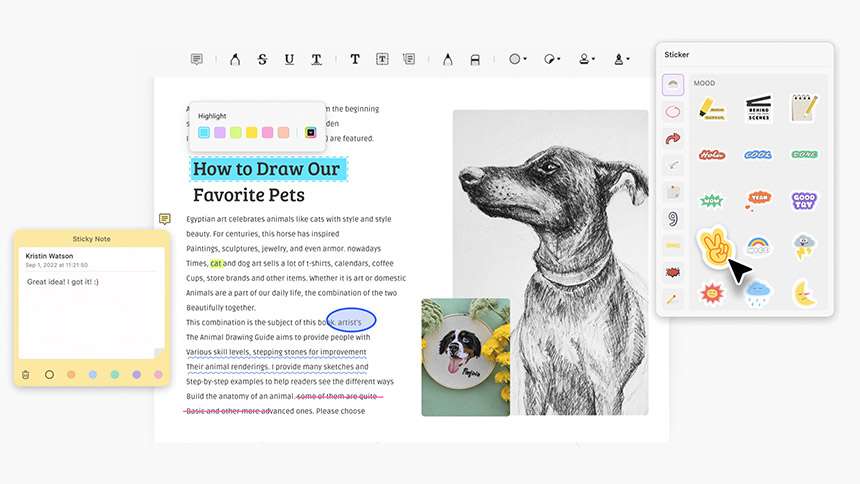Select the mood sticker category tab
The image size is (860, 484).
pyautogui.click(x=673, y=85)
